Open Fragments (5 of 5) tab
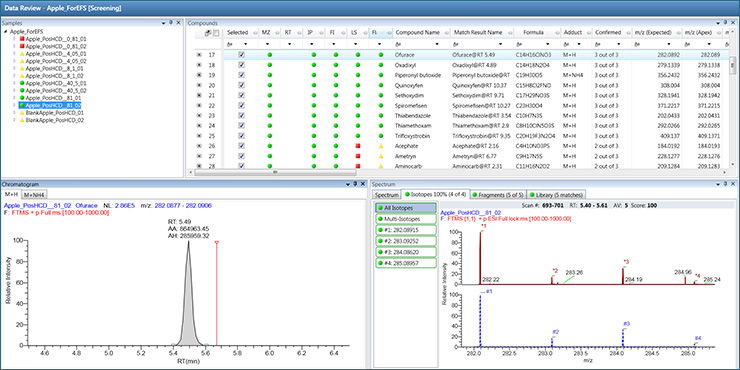 497,194
